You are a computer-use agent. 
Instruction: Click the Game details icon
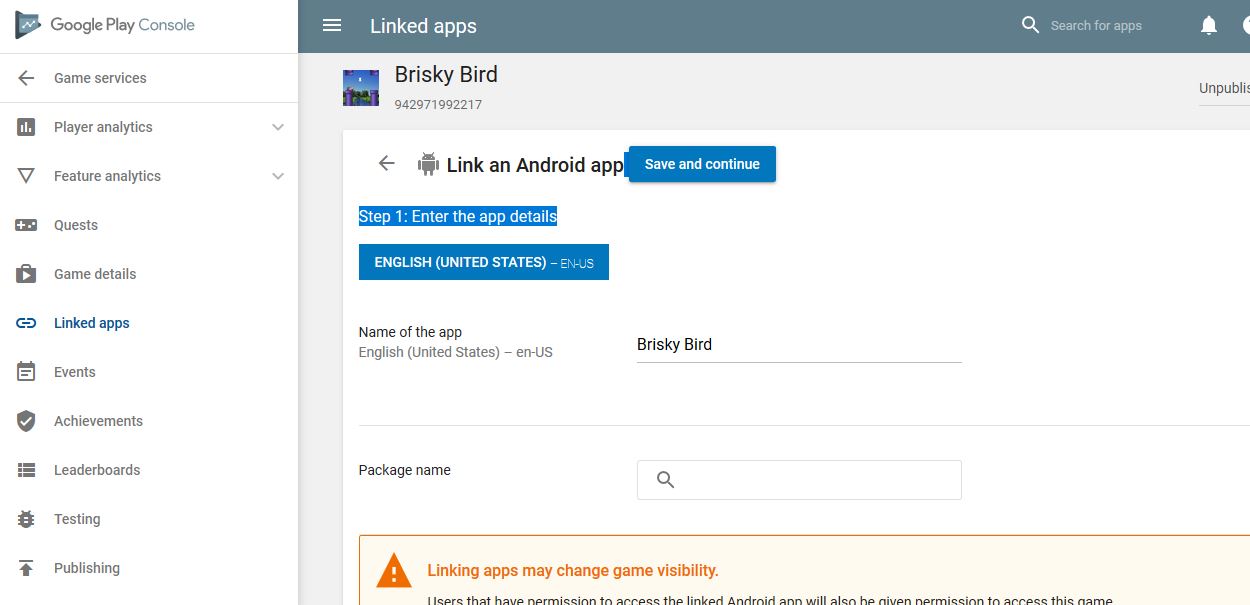pyautogui.click(x=27, y=274)
